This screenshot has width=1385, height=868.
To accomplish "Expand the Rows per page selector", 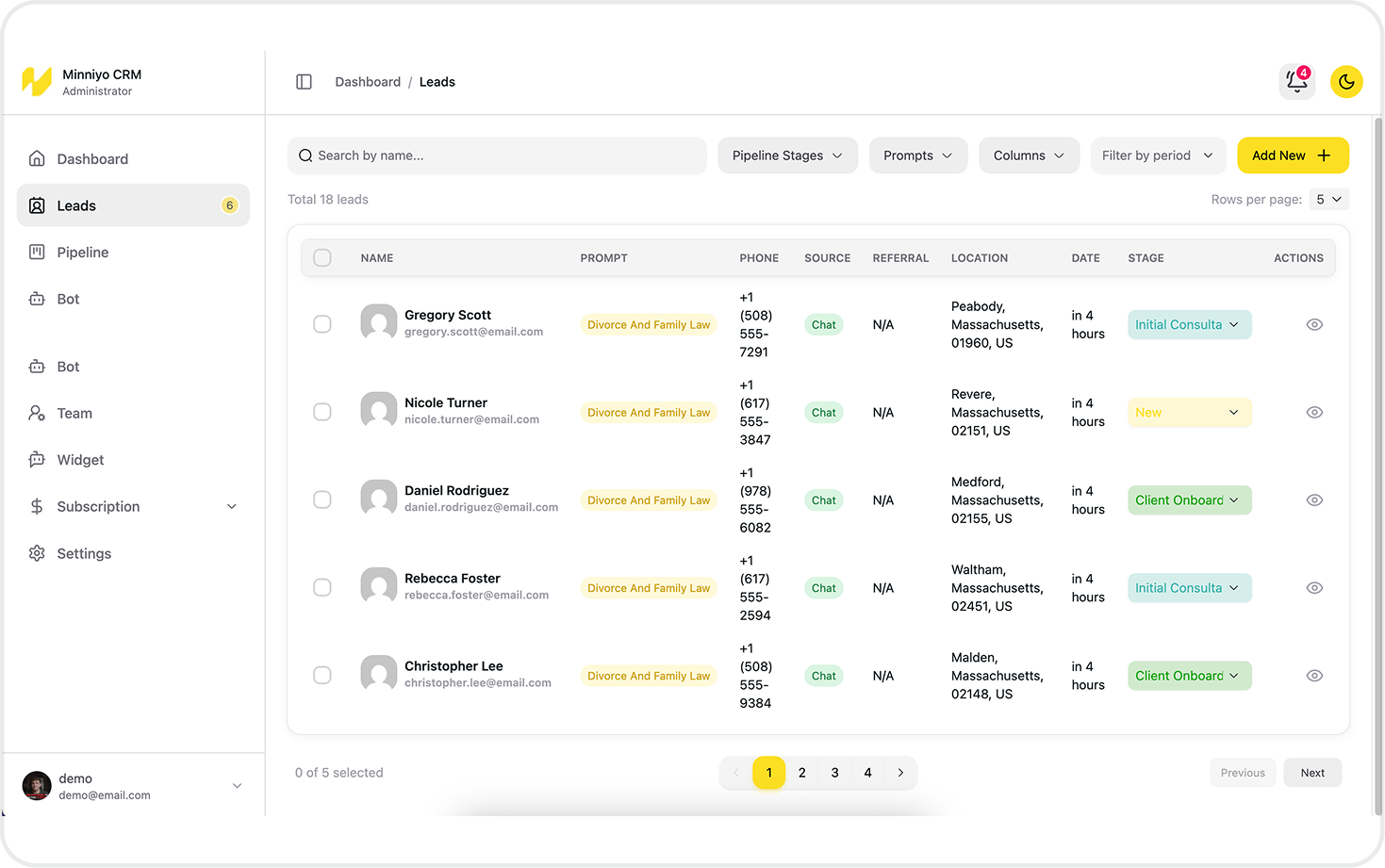I will click(x=1328, y=199).
